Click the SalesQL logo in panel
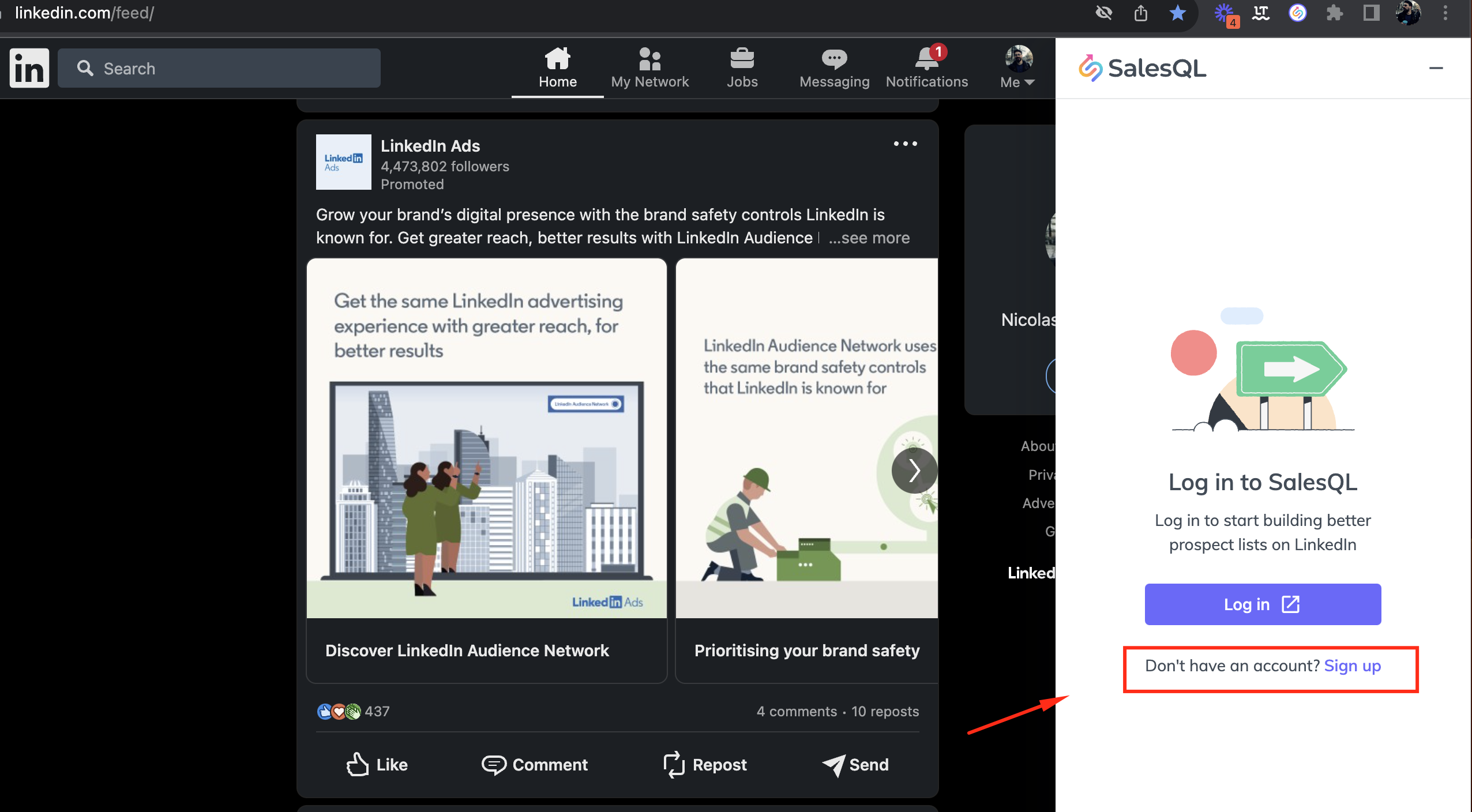This screenshot has height=812, width=1472. tap(1142, 68)
